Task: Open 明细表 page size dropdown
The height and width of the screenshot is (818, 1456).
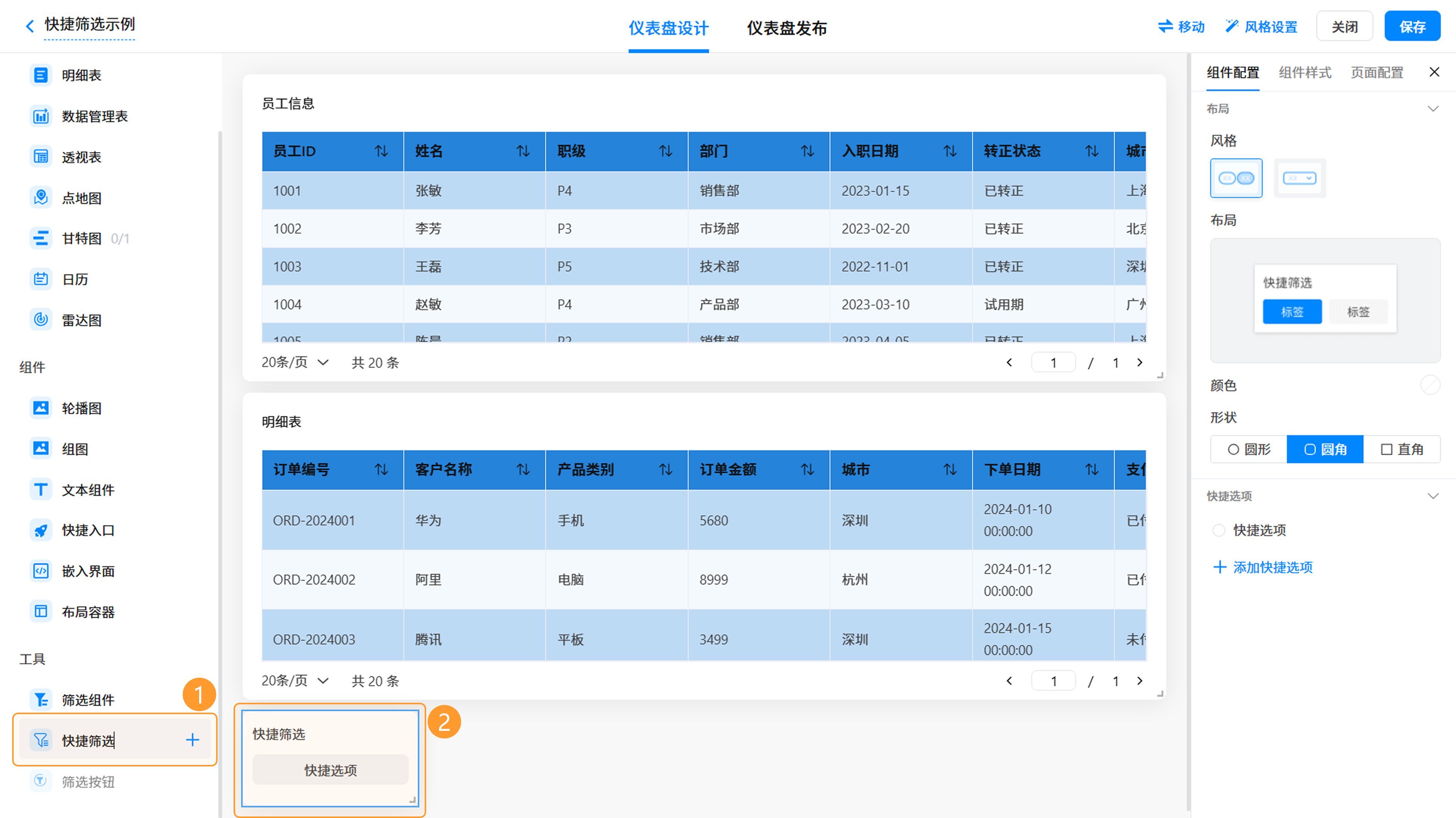Action: [295, 681]
